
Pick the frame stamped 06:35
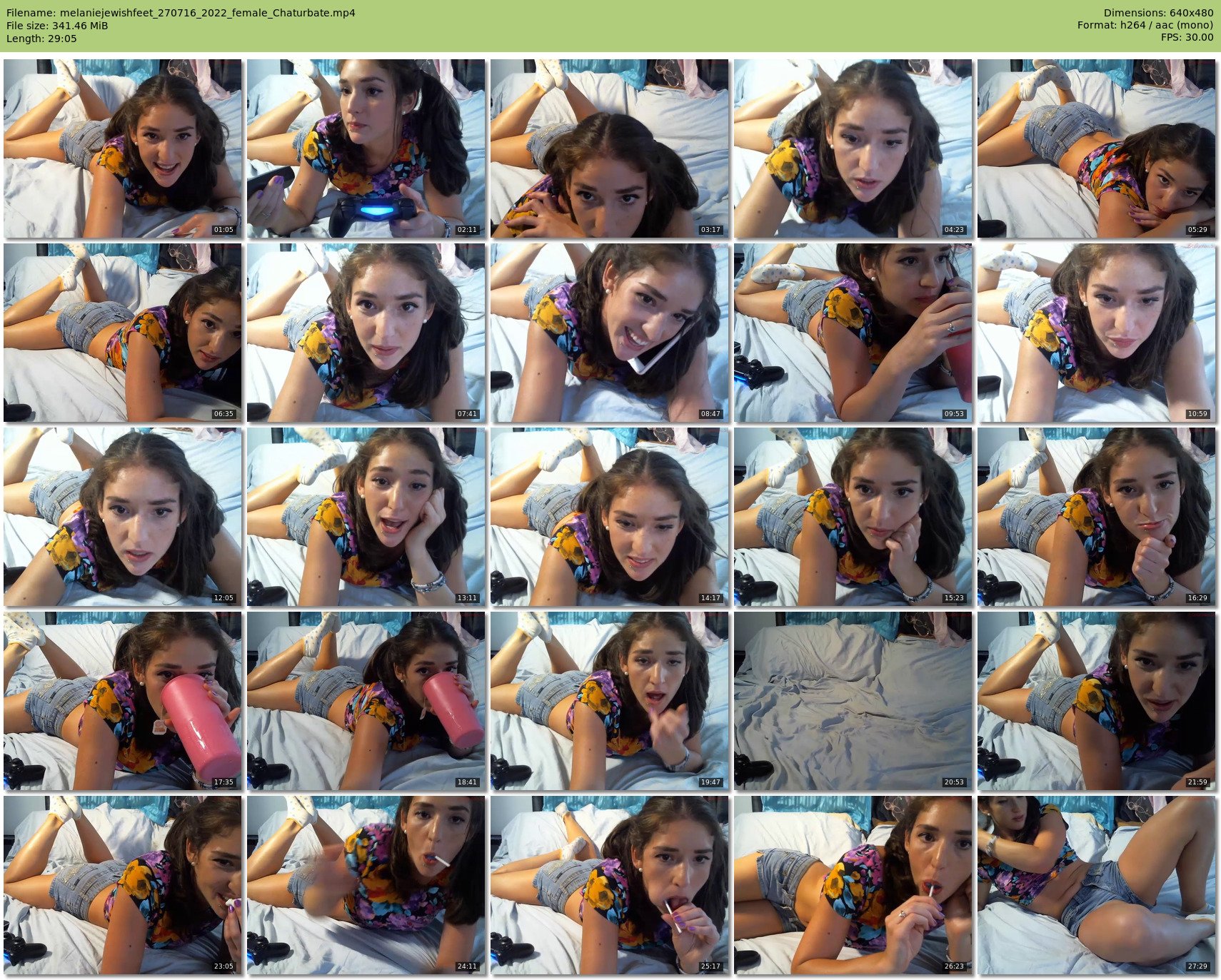point(122,333)
